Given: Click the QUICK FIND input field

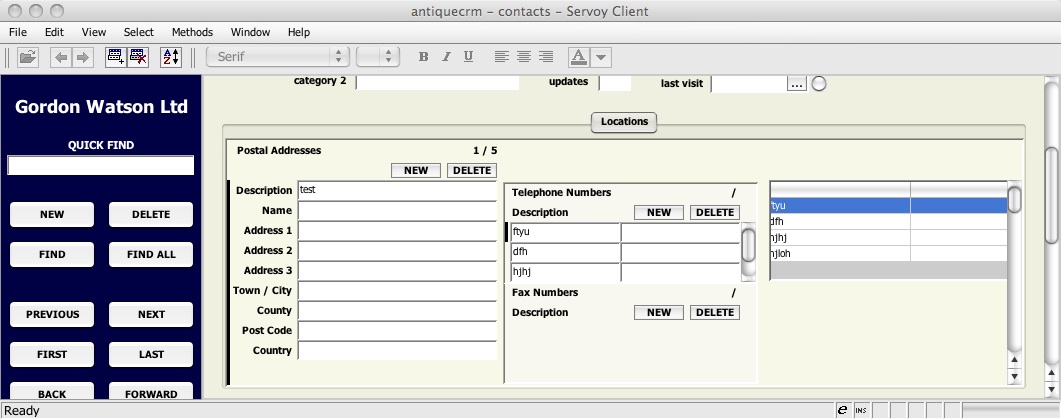Looking at the screenshot, I should [100, 165].
